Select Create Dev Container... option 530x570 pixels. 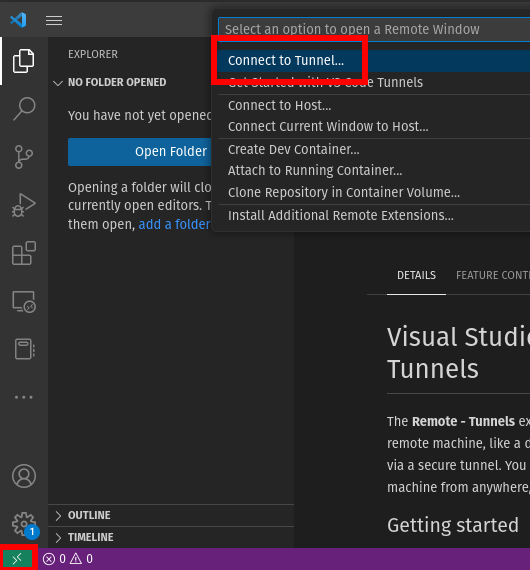pos(374,149)
